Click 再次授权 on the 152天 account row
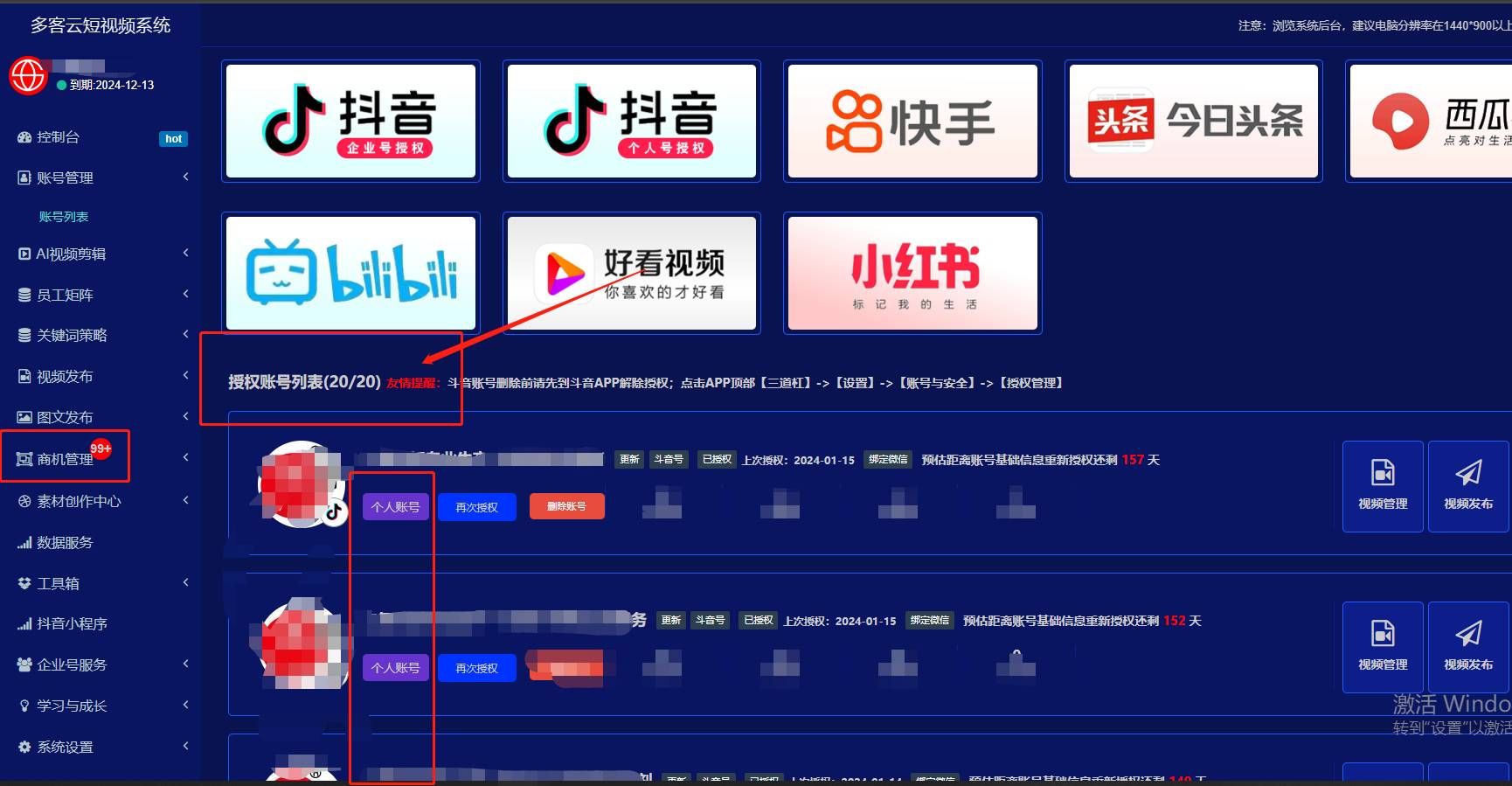The height and width of the screenshot is (786, 1512). point(476,668)
